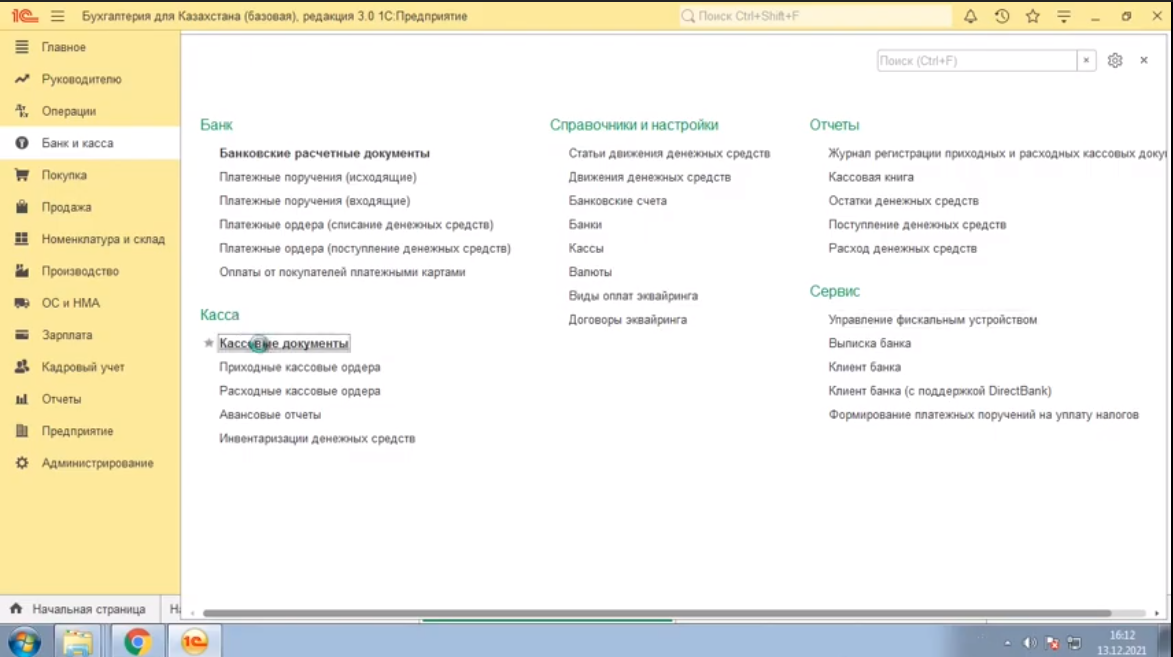This screenshot has width=1173, height=657.
Task: Open Оплаты от покупателей платежными картами
Action: point(342,272)
